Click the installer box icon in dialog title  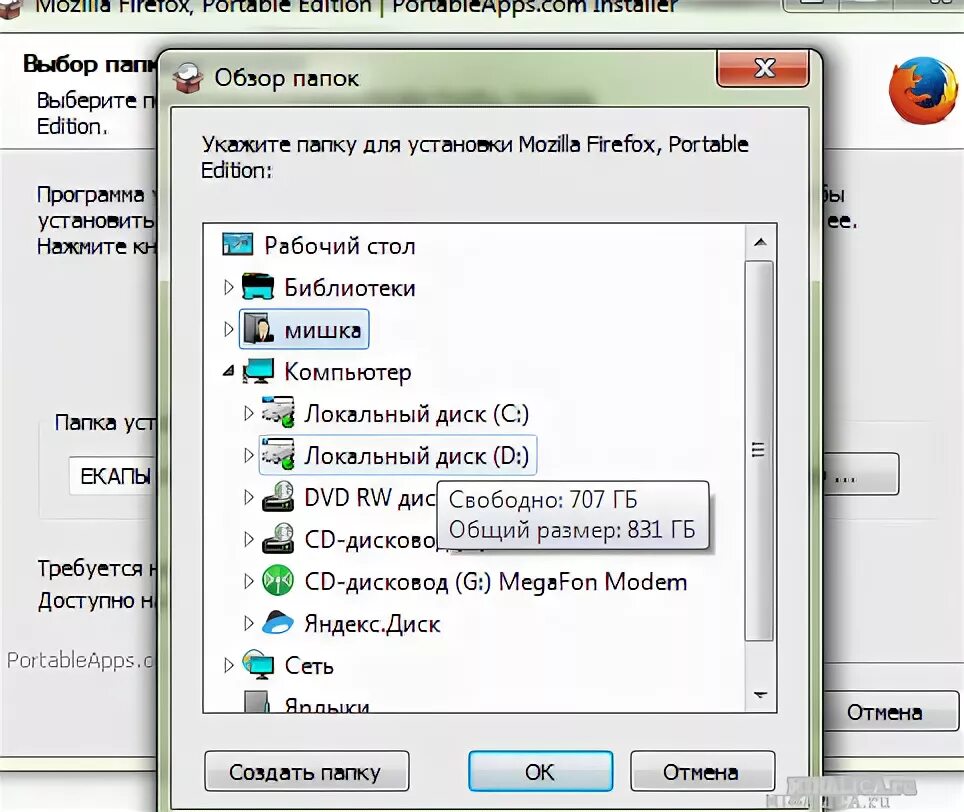coord(188,79)
